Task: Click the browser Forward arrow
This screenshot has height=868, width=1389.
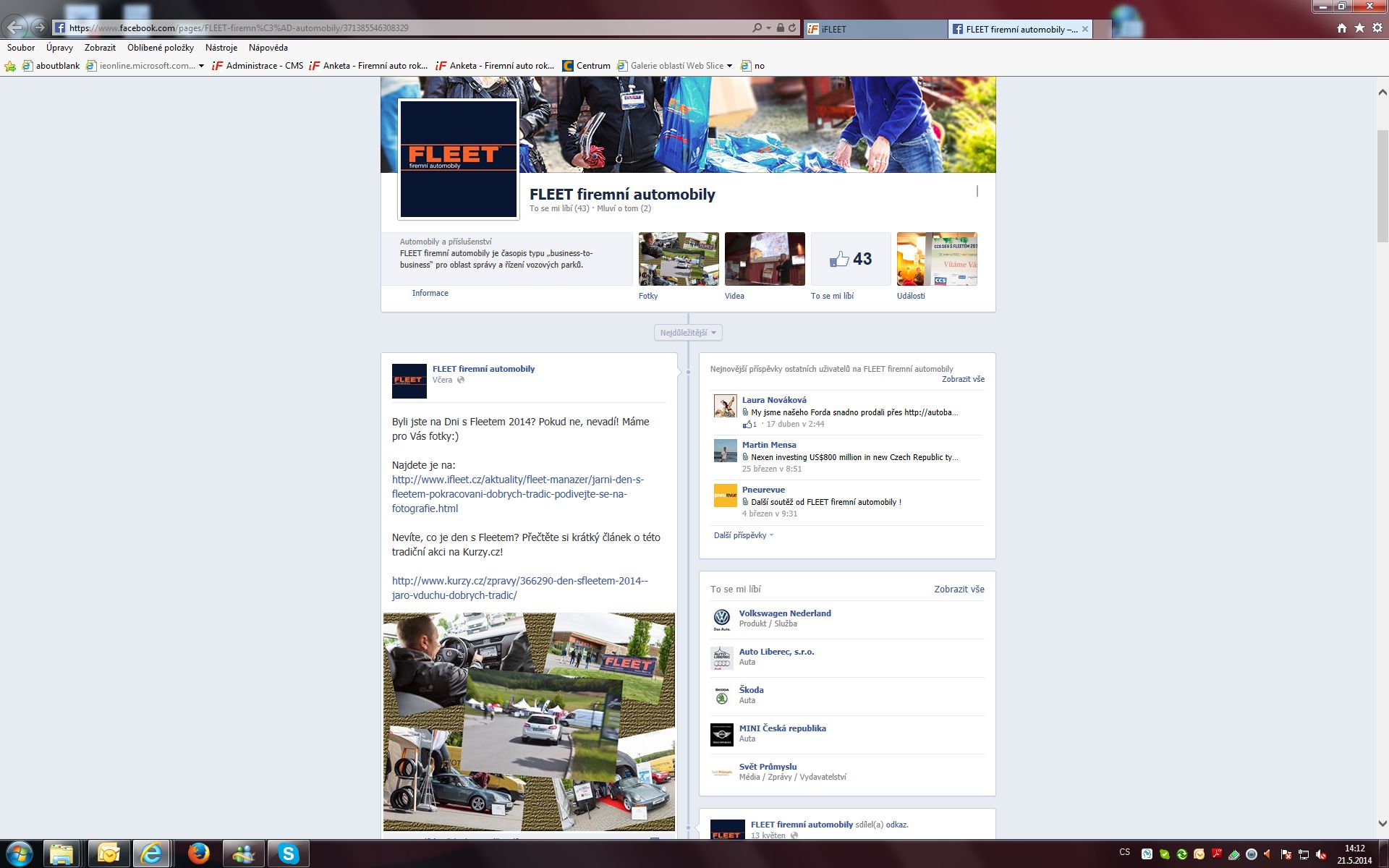Action: [40, 28]
